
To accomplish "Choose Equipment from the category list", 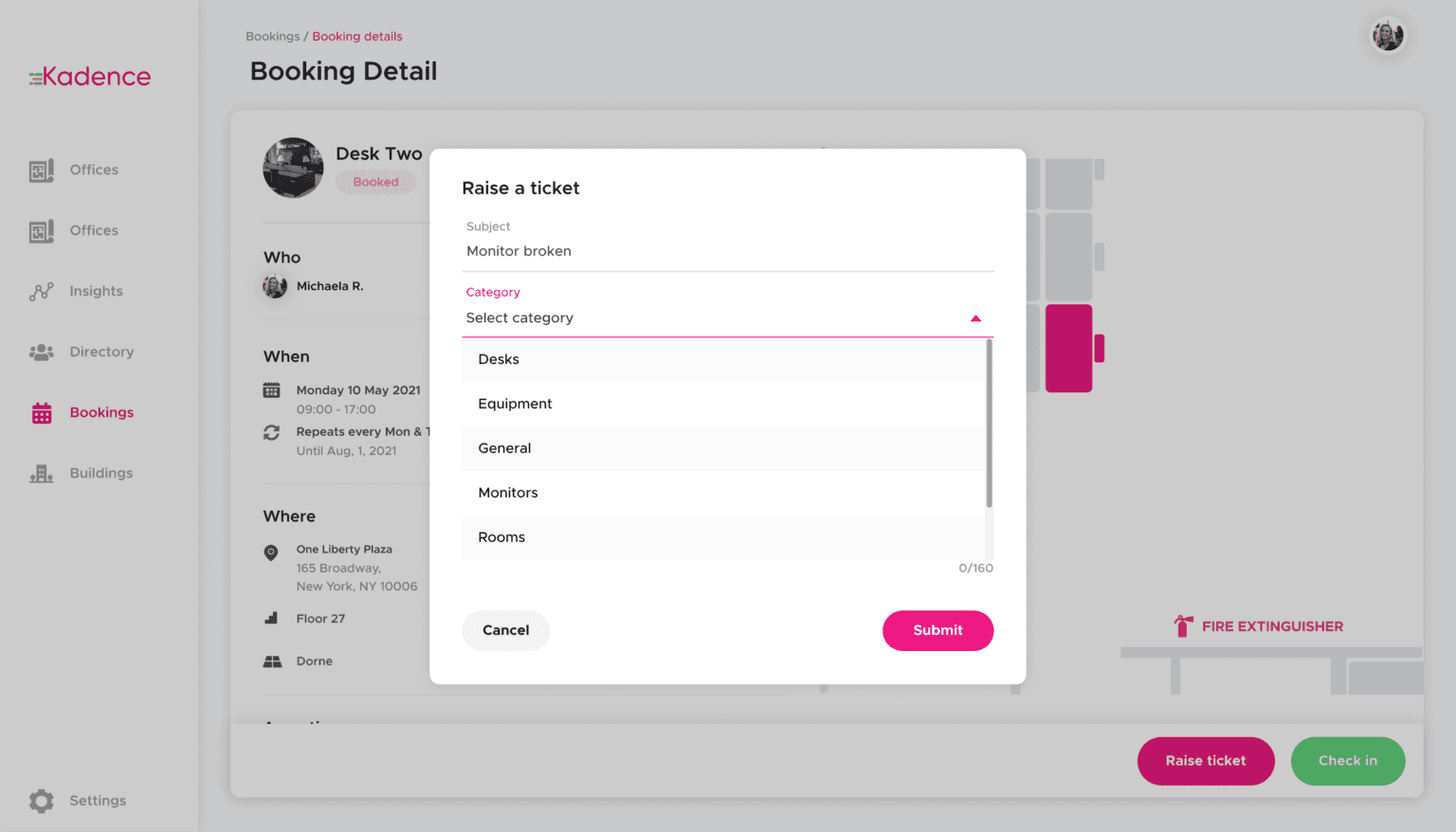I will tap(723, 404).
